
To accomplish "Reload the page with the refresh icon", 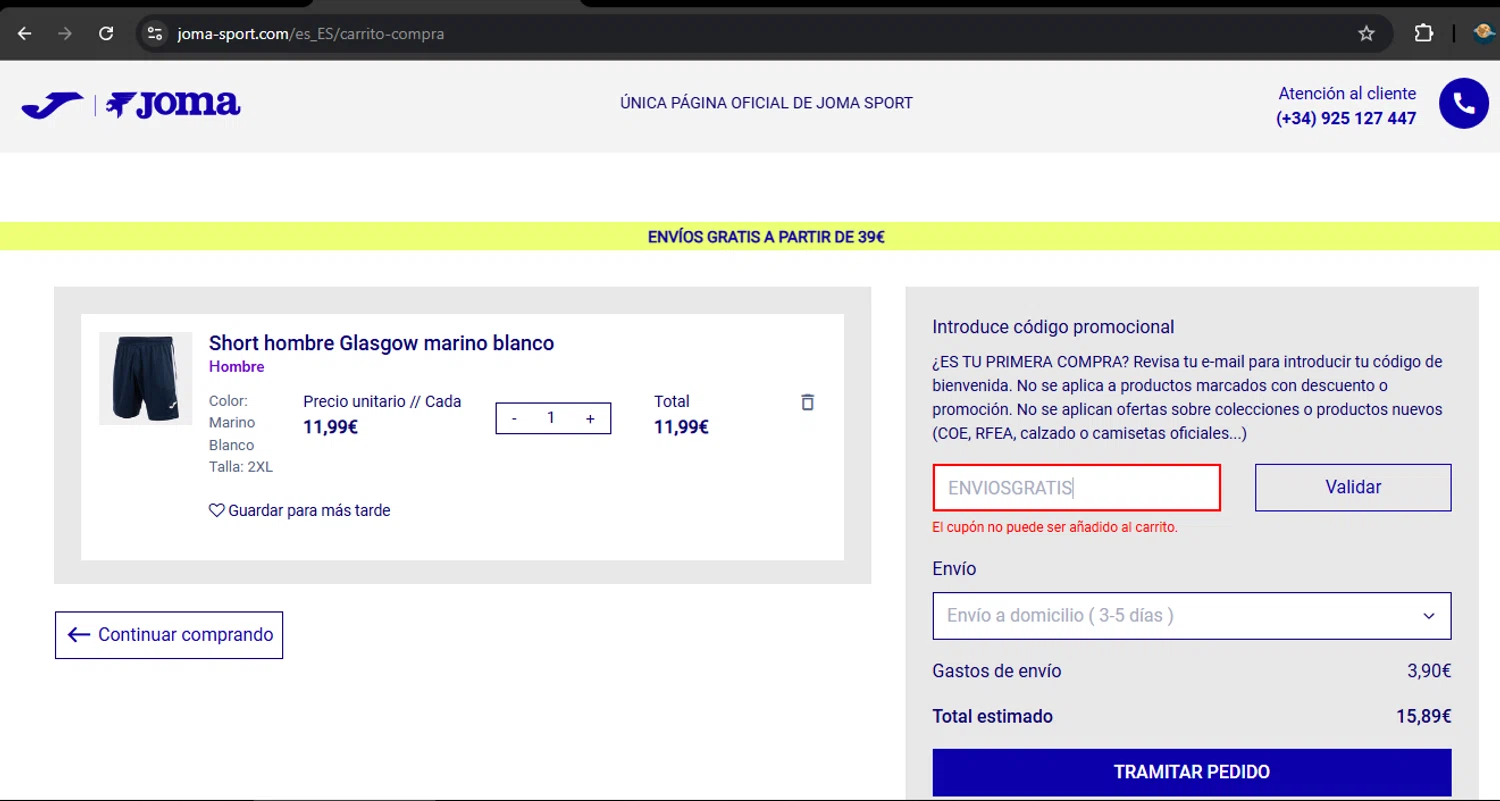I will click(106, 34).
